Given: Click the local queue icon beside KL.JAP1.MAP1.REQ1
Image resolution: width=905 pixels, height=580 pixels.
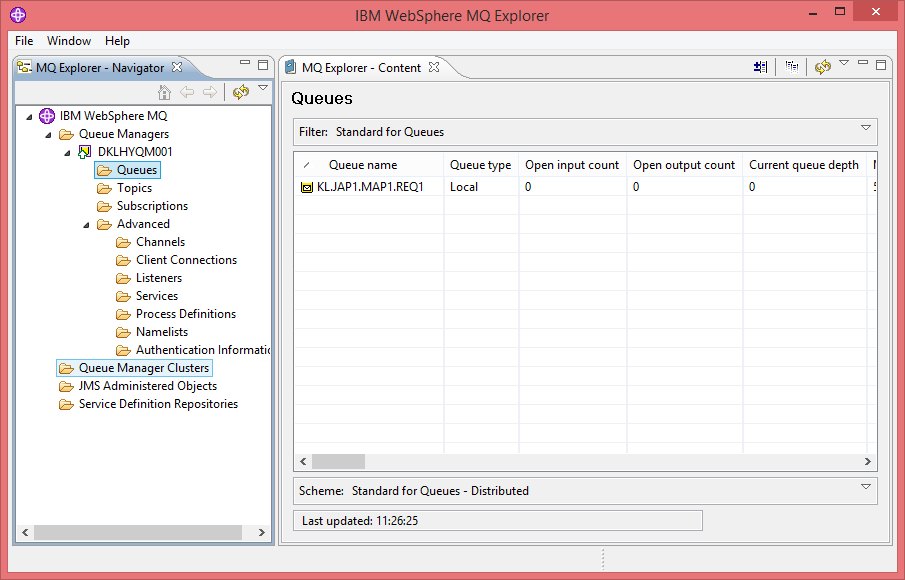Looking at the screenshot, I should [x=307, y=186].
